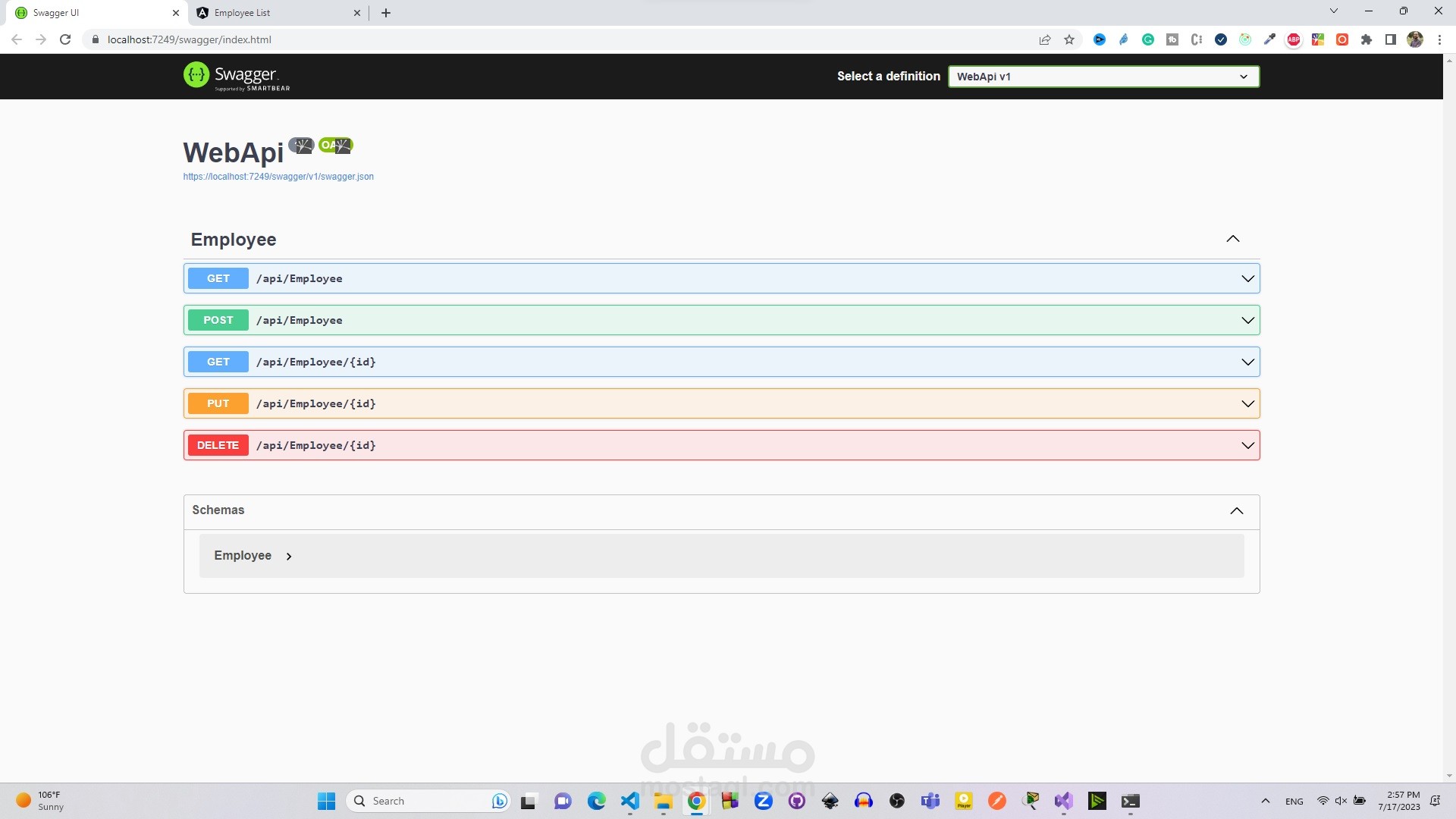The image size is (1456, 819).
Task: Bookmark page with star icon
Action: click(x=1069, y=39)
